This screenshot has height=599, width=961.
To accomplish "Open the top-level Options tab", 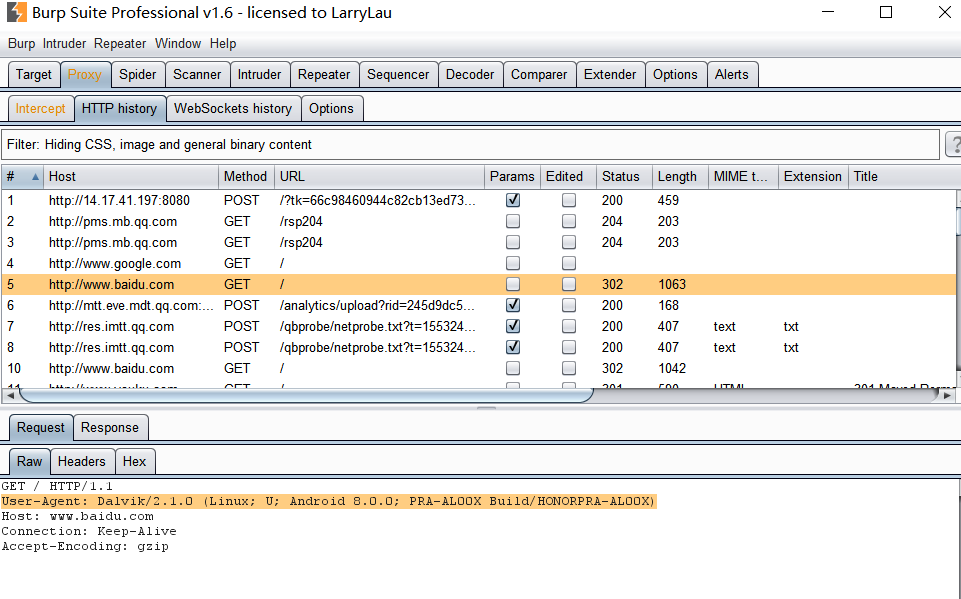I will (675, 75).
